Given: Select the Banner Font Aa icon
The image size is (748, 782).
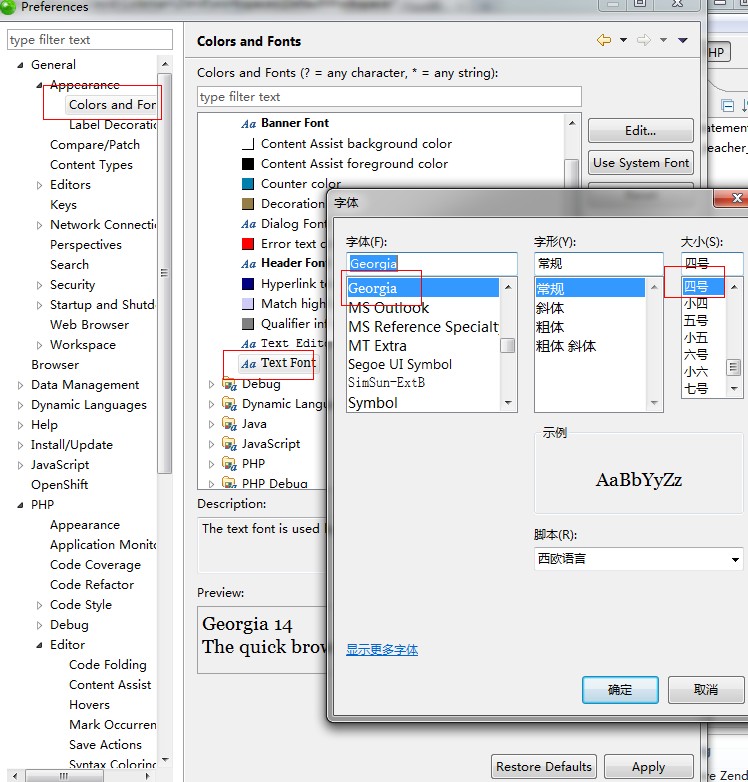Looking at the screenshot, I should [x=248, y=124].
